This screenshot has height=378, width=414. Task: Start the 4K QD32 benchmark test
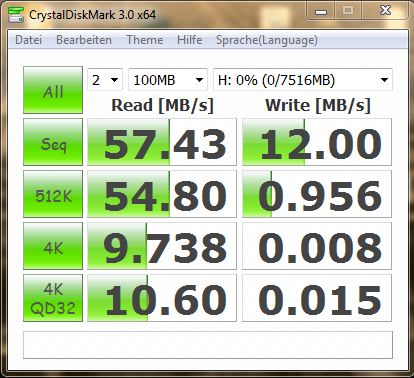53,298
